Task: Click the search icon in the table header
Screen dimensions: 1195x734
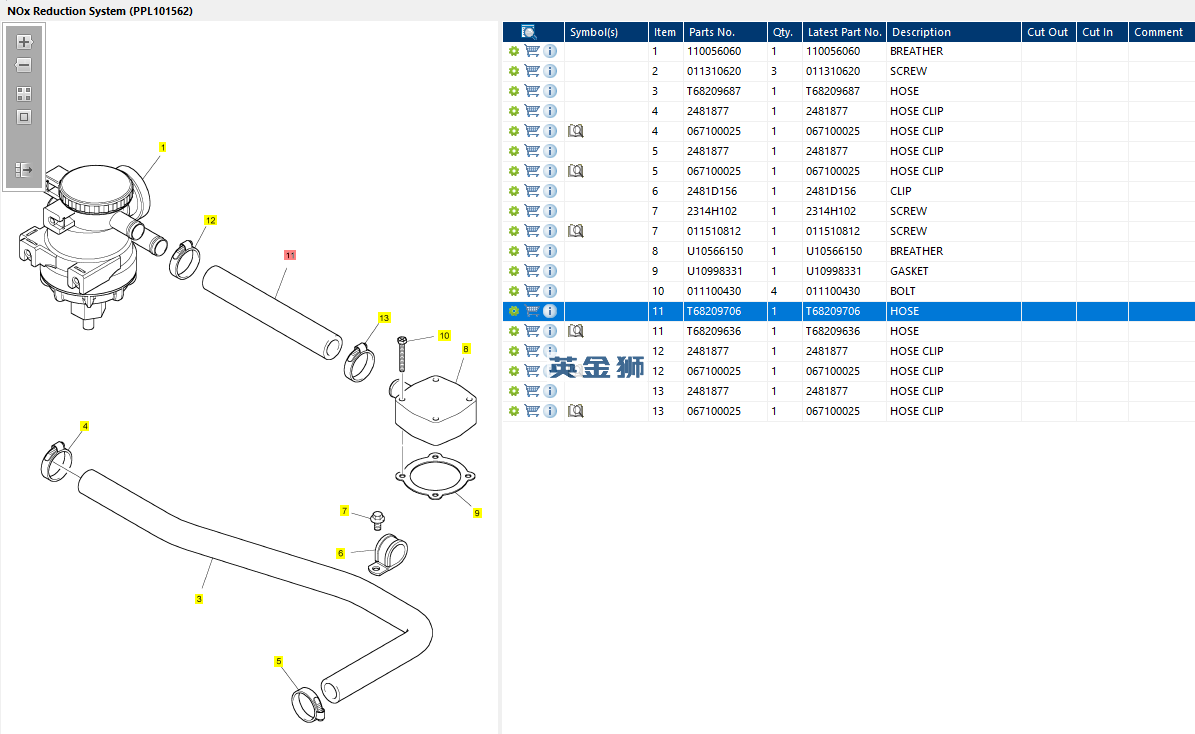Action: 529,32
